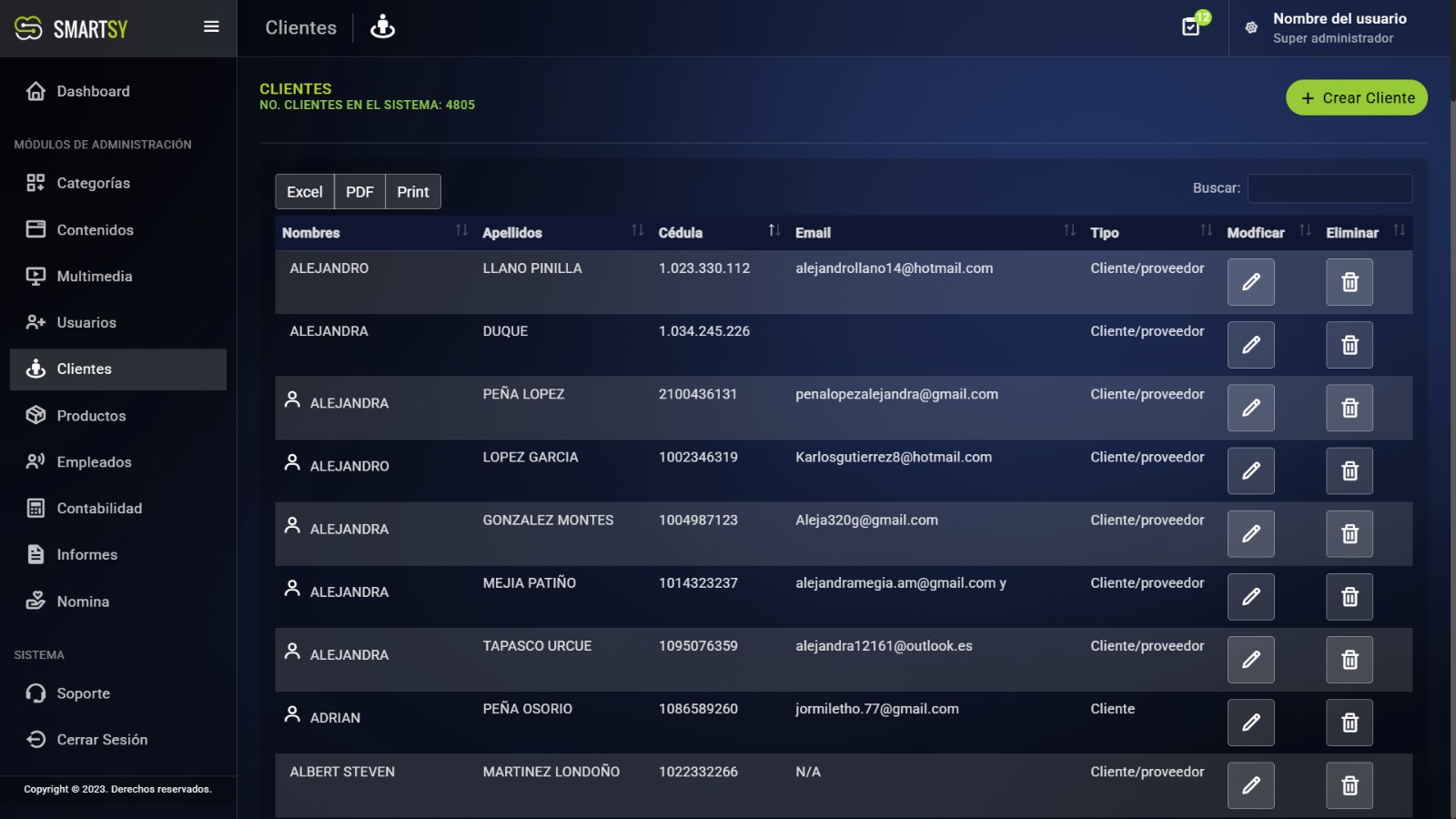This screenshot has height=819, width=1456.
Task: Click the edit pencil for ALEJANDRO LLANO PINILLA
Action: [1250, 282]
